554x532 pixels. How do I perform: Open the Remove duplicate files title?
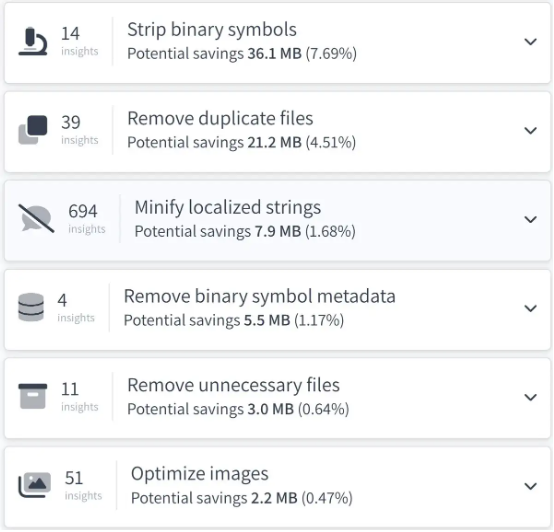pos(220,118)
